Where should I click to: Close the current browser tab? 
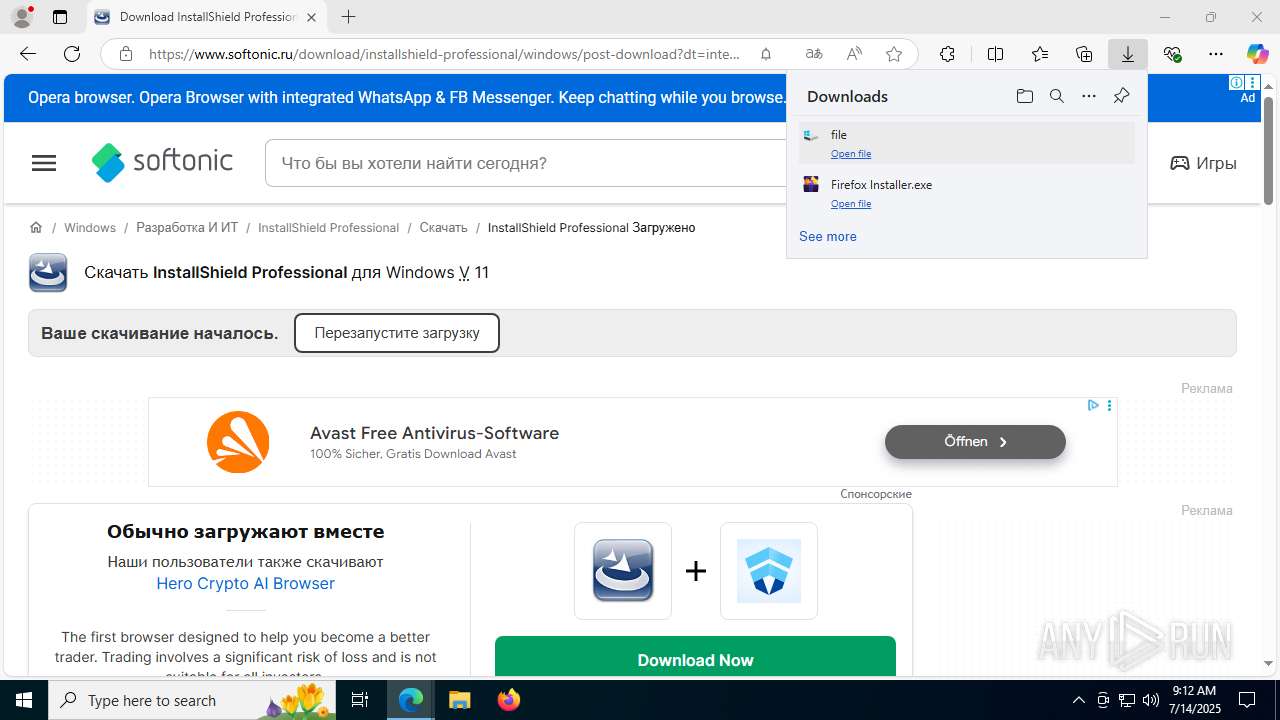pyautogui.click(x=311, y=17)
